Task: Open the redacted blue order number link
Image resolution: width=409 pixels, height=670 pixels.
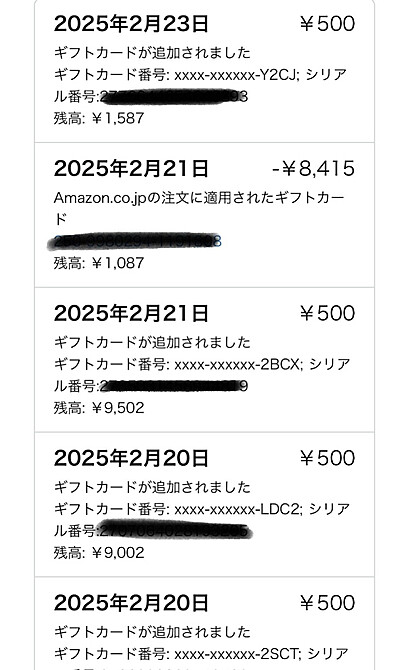Action: pos(135,241)
